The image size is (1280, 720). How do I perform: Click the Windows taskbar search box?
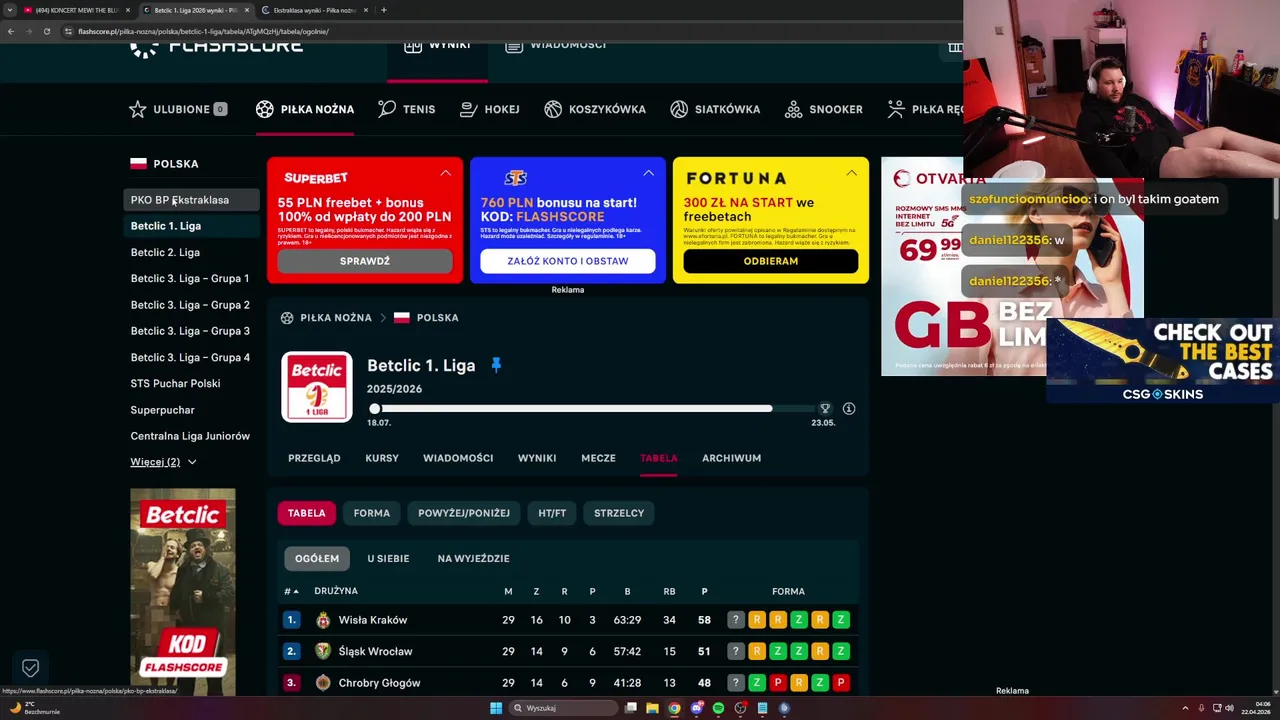click(563, 708)
